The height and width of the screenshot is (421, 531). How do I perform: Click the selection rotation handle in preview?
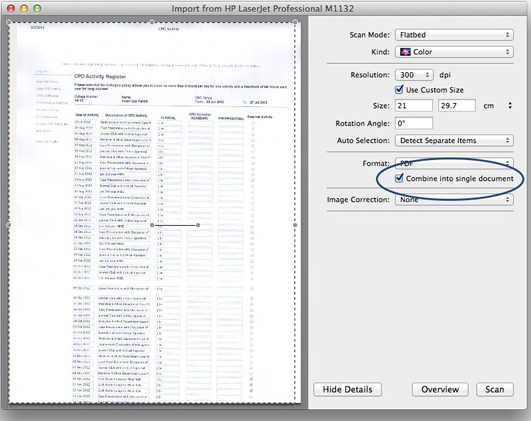coord(198,225)
